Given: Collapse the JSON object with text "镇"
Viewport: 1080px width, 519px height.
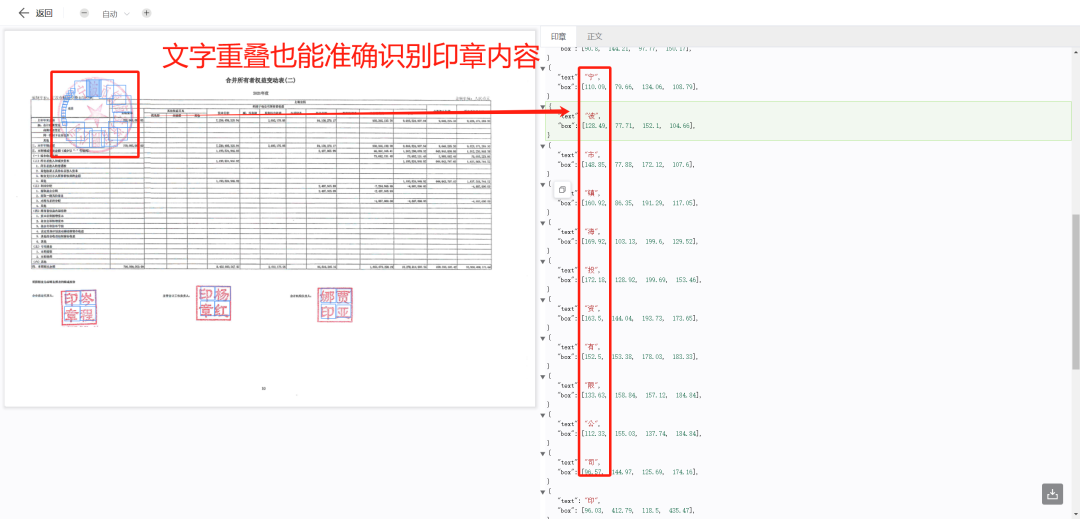Looking at the screenshot, I should point(544,184).
